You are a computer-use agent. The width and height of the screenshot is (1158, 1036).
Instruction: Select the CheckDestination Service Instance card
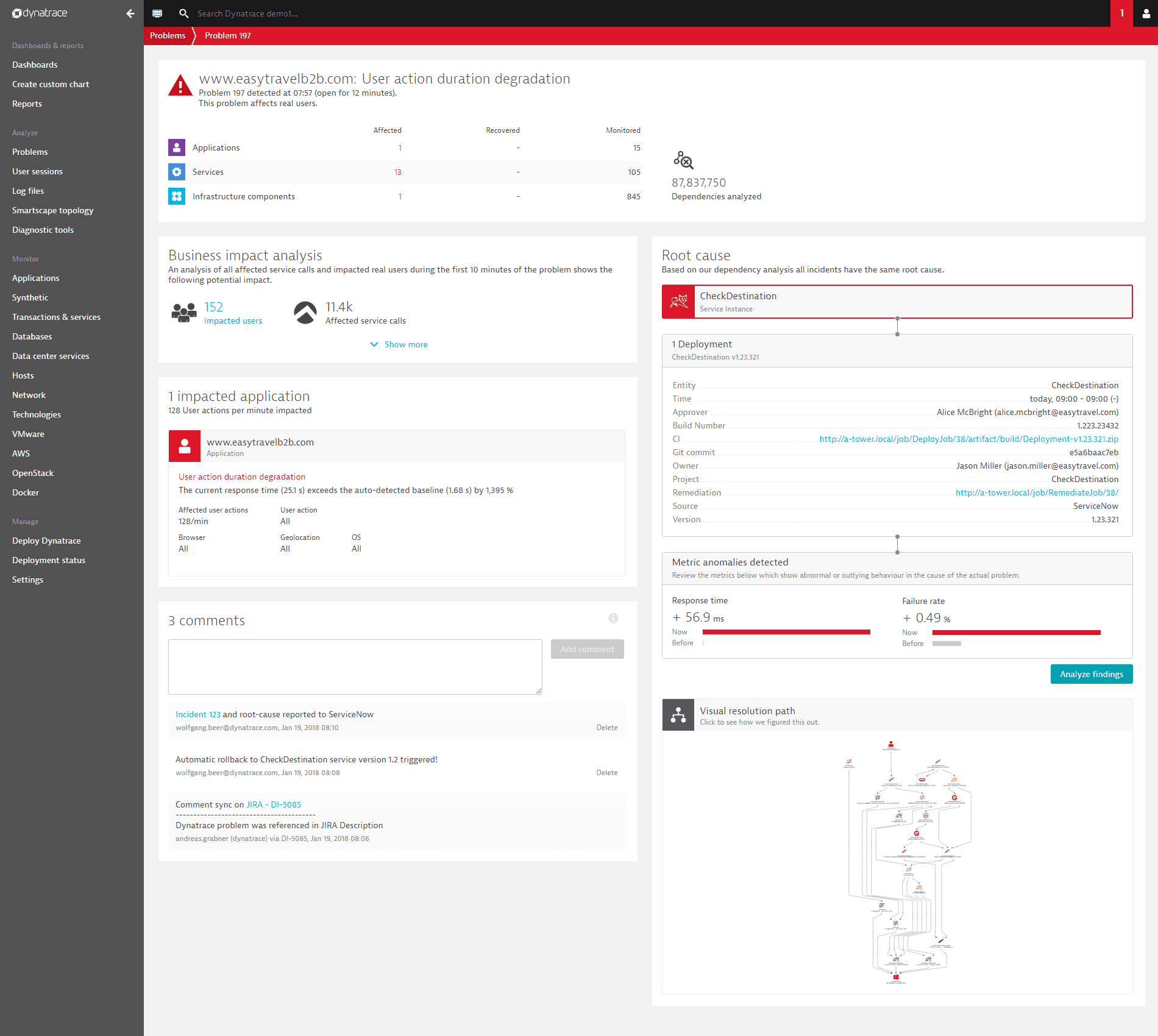(897, 302)
